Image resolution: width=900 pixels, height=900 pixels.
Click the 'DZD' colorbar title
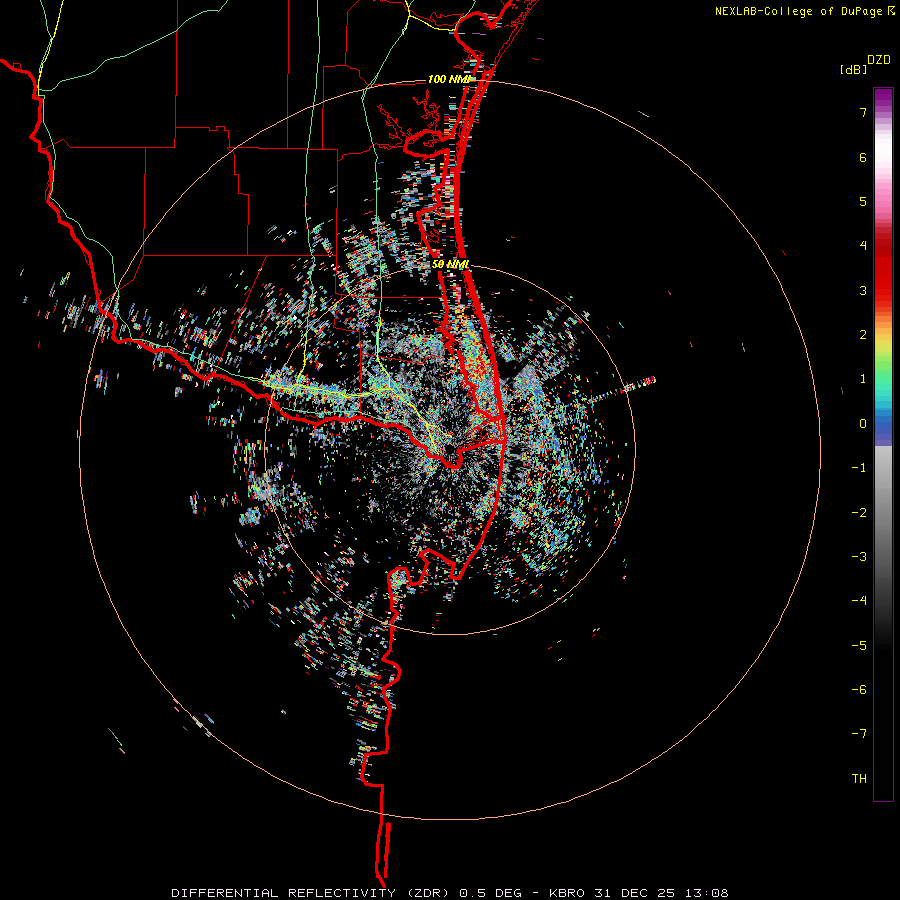click(879, 60)
